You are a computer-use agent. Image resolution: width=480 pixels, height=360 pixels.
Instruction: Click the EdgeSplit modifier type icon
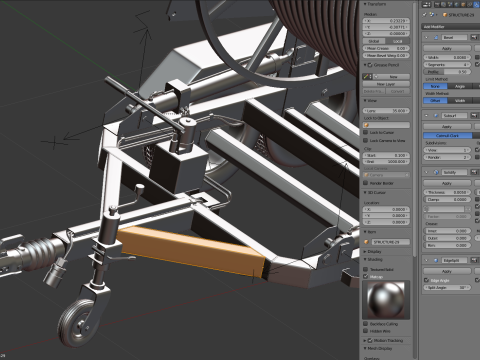point(436,260)
